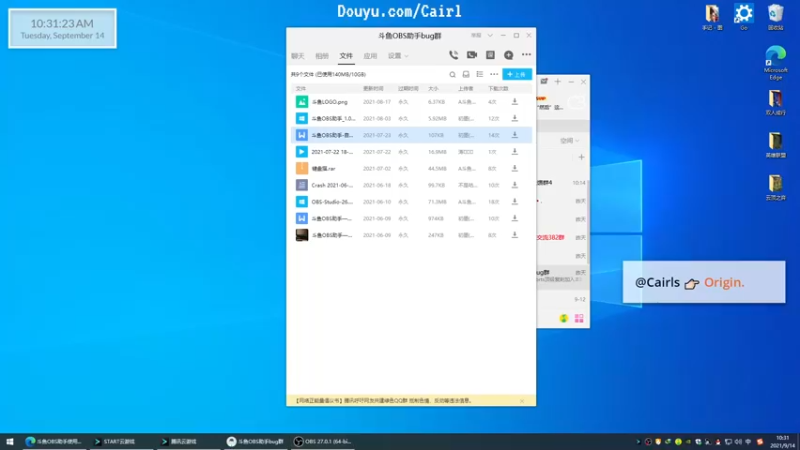Switch to the OBS 27.0.1 taskbar item
800x450 pixels.
322,441
